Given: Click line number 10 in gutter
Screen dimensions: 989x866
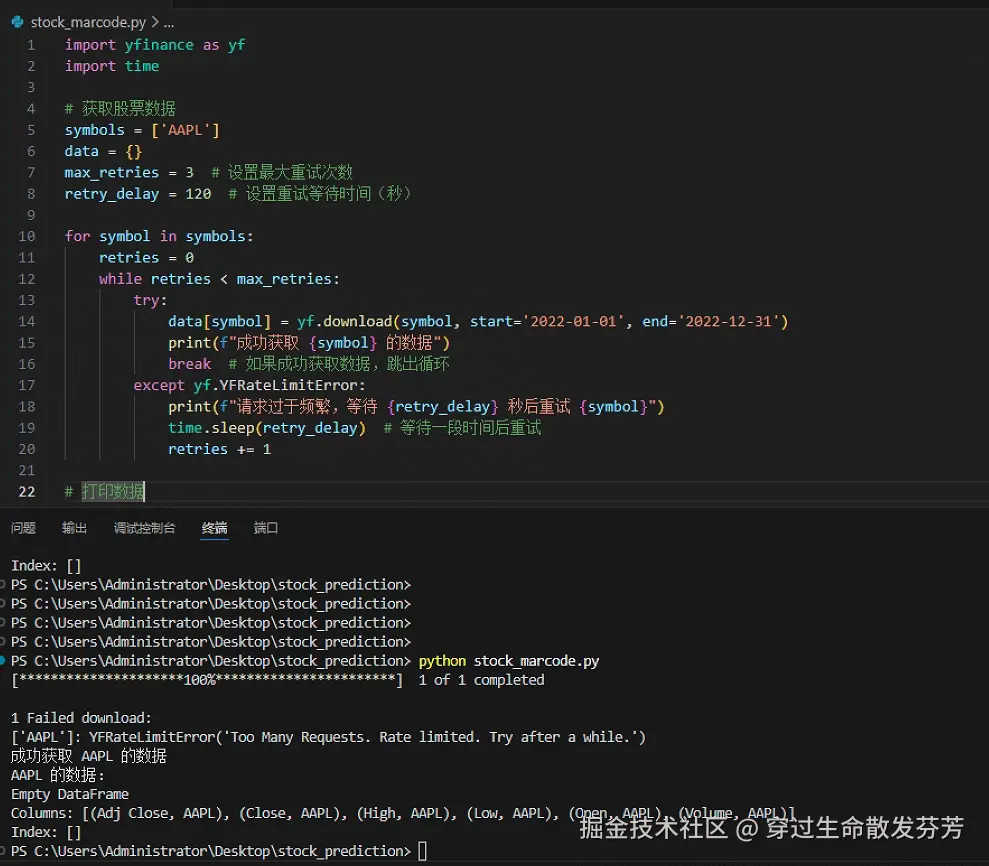Looking at the screenshot, I should coord(27,237).
